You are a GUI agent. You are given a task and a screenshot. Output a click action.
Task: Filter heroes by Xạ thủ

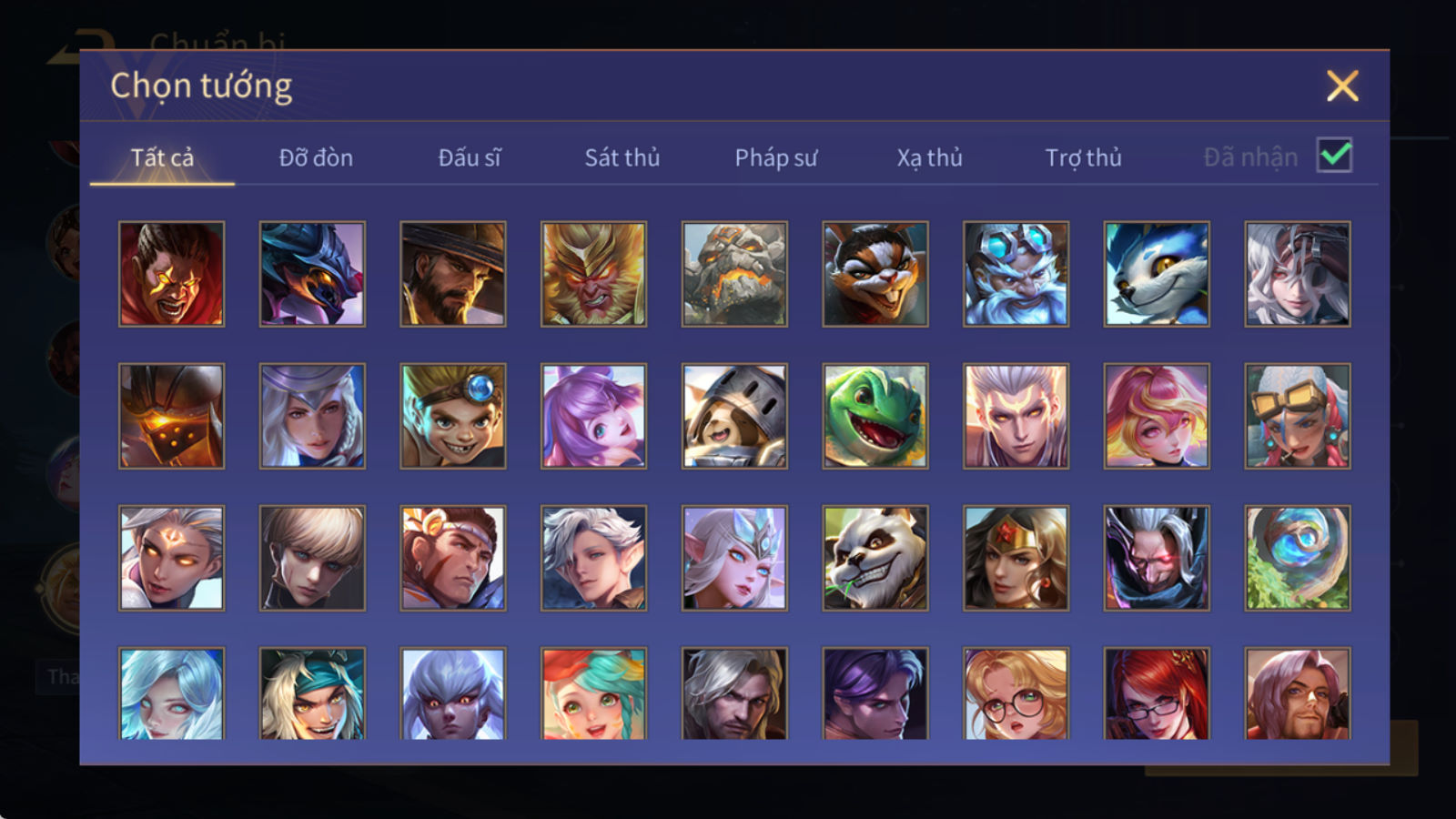point(929,157)
